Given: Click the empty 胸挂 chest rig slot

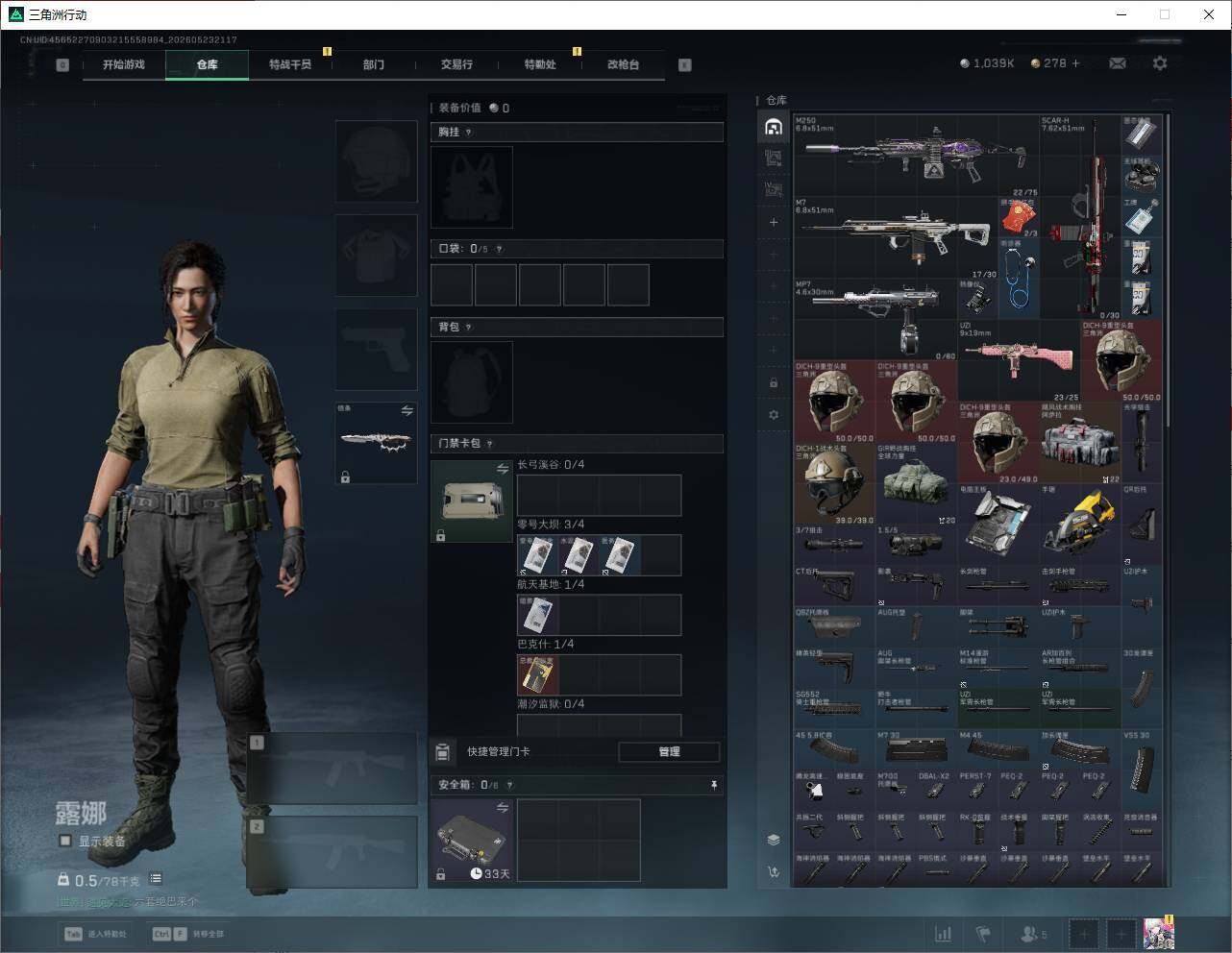Looking at the screenshot, I should click(x=472, y=186).
